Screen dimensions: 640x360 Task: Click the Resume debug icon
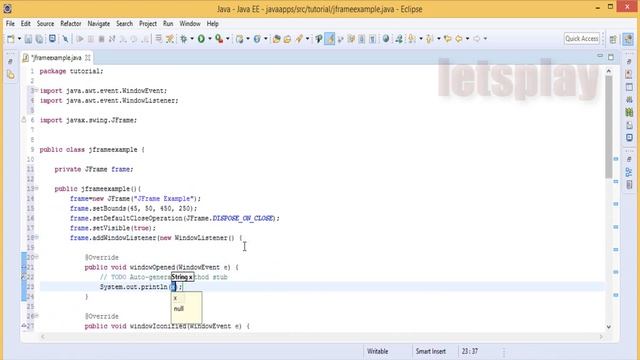(80, 39)
